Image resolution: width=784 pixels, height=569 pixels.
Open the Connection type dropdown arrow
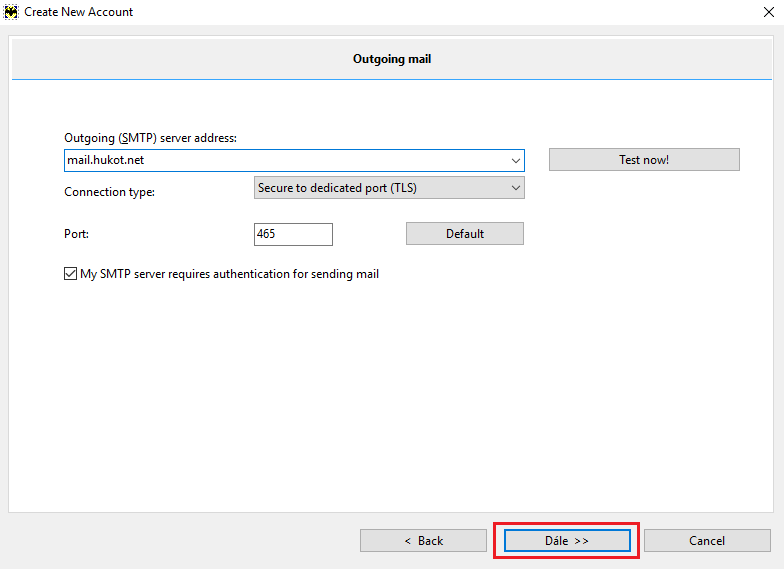(x=516, y=187)
